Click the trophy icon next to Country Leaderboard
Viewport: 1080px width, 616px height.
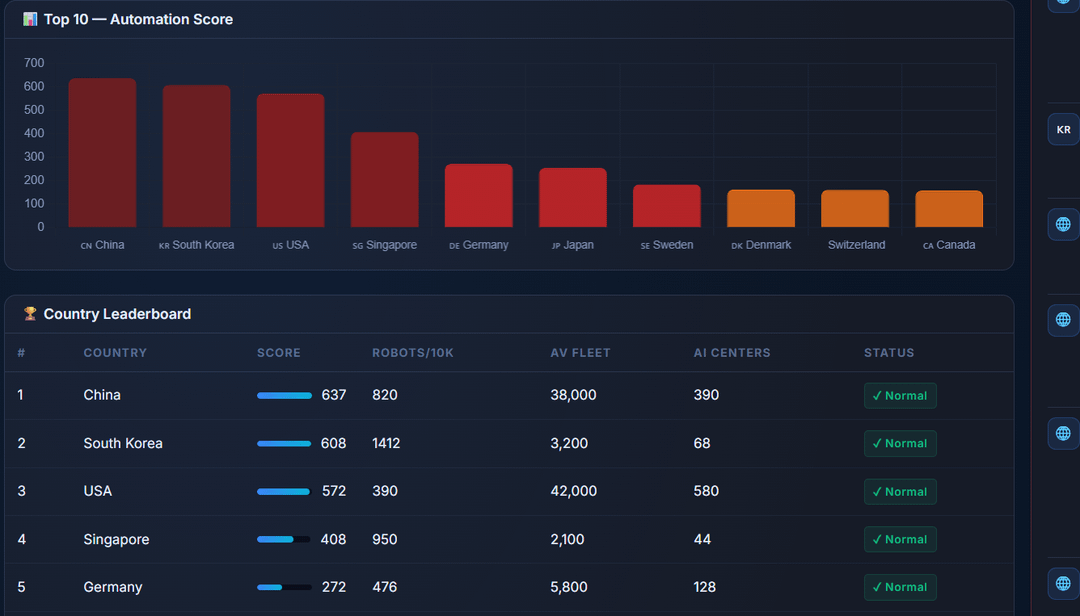click(30, 314)
